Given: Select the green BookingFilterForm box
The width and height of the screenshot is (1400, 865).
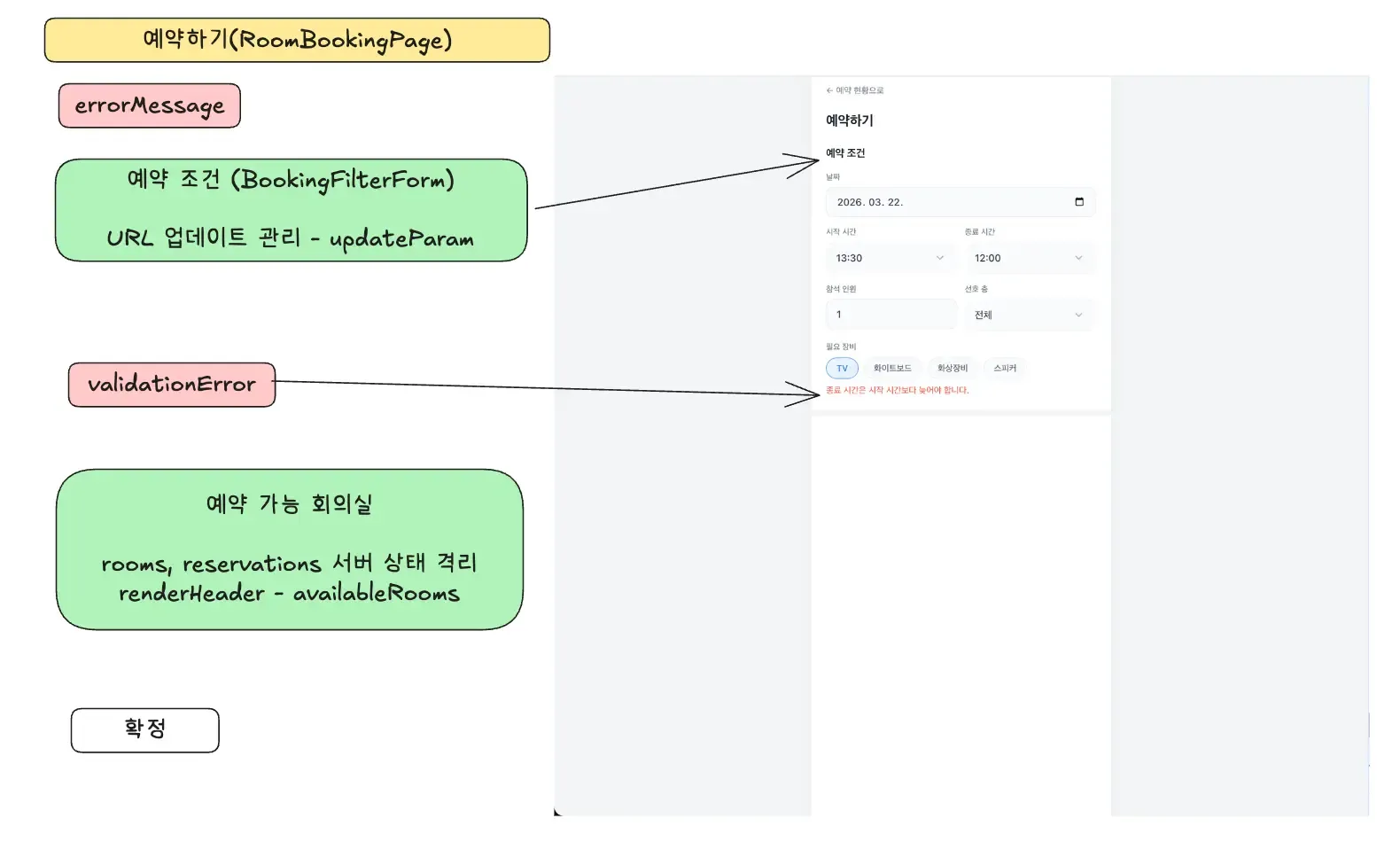Looking at the screenshot, I should coord(291,210).
